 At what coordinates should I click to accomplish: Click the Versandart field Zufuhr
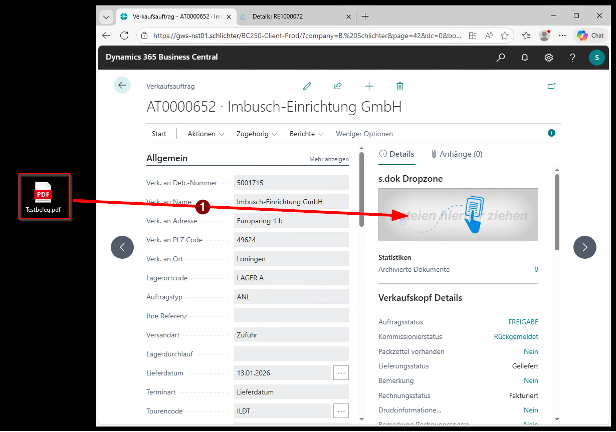tap(291, 335)
